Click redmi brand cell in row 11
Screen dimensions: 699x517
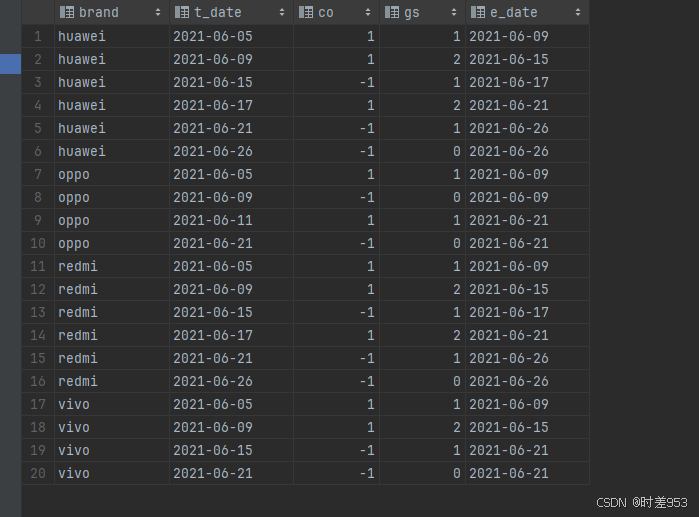pos(112,266)
